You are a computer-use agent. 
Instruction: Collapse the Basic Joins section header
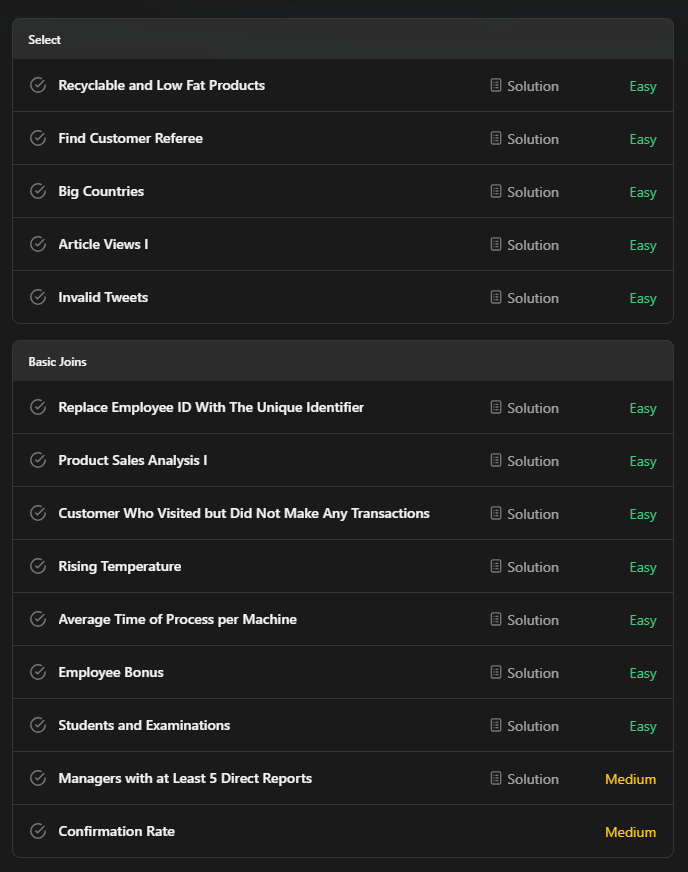[x=343, y=361]
